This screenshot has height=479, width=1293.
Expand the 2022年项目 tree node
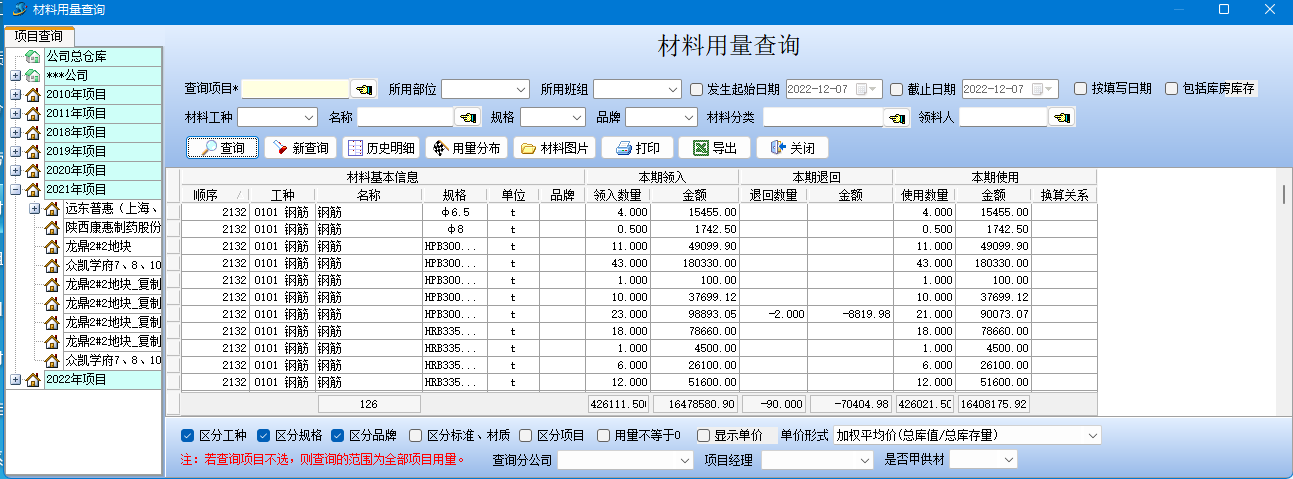click(15, 380)
